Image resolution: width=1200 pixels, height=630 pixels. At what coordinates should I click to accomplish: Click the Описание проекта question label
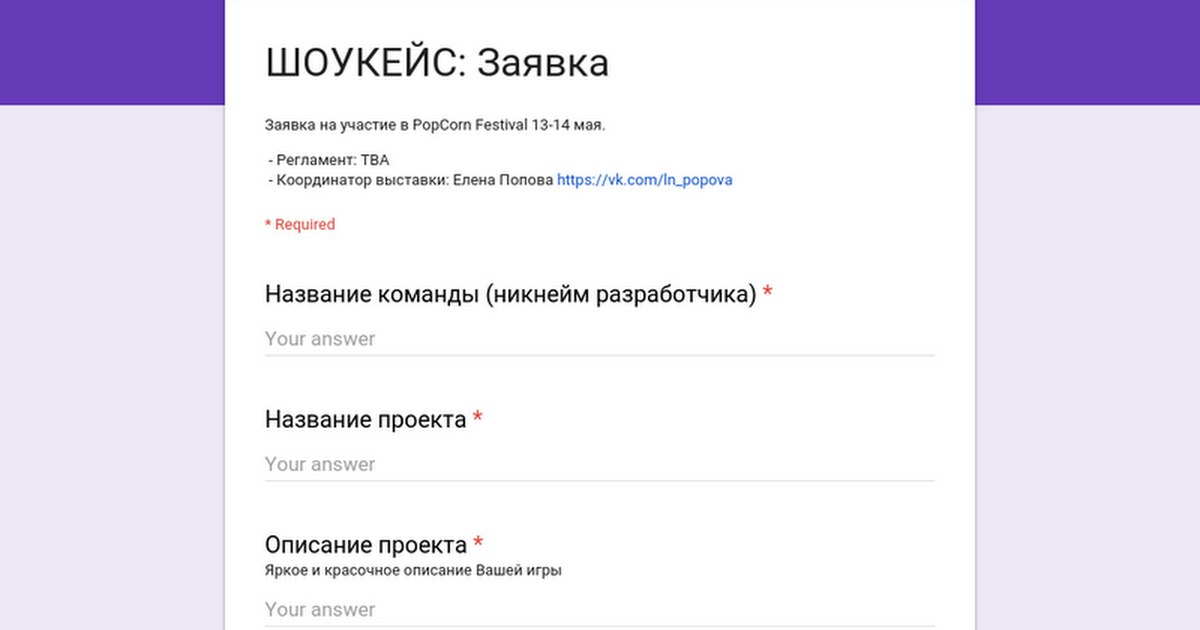(x=365, y=545)
